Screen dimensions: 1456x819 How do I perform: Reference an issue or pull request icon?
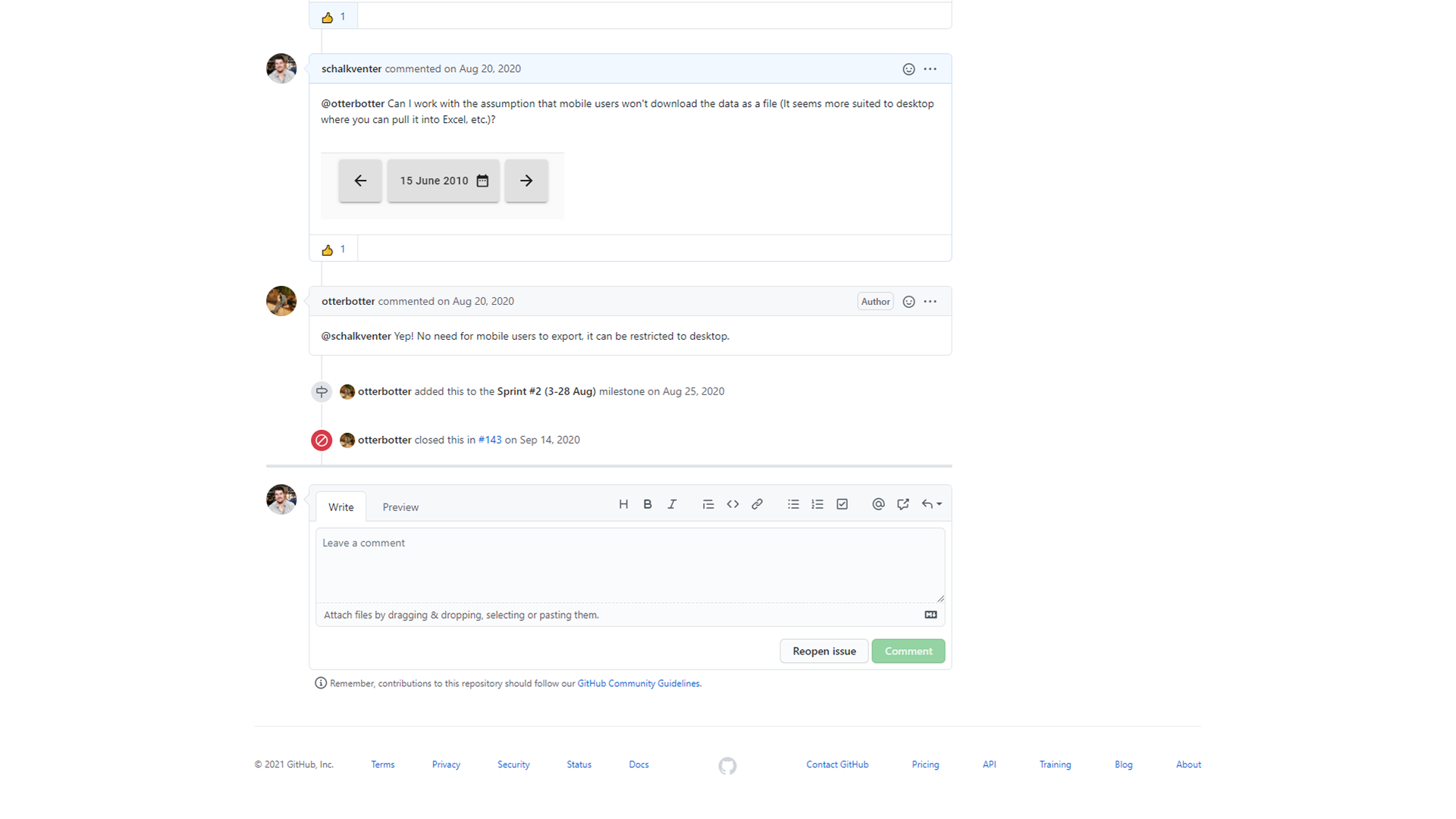coord(902,504)
